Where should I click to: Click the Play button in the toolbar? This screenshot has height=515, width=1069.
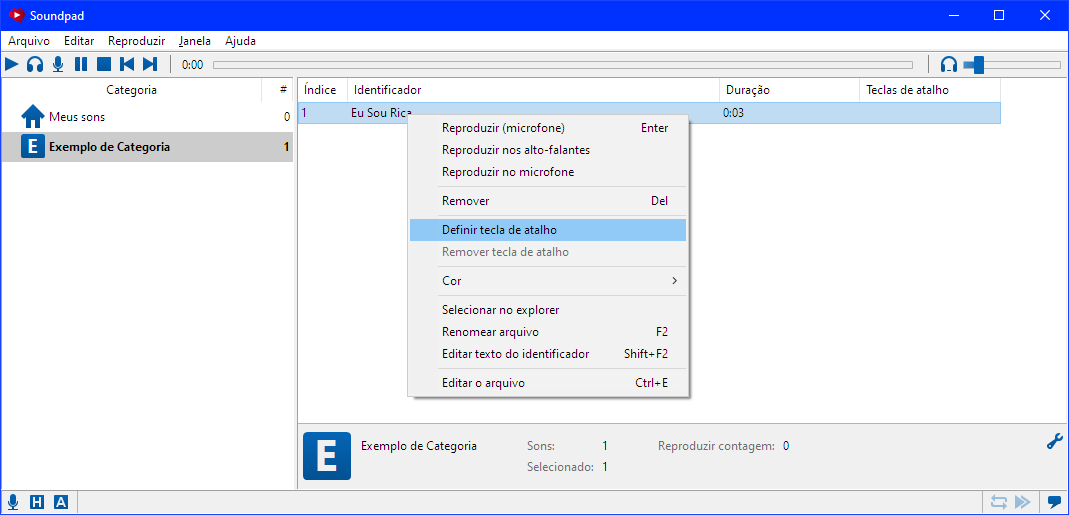tap(12, 64)
